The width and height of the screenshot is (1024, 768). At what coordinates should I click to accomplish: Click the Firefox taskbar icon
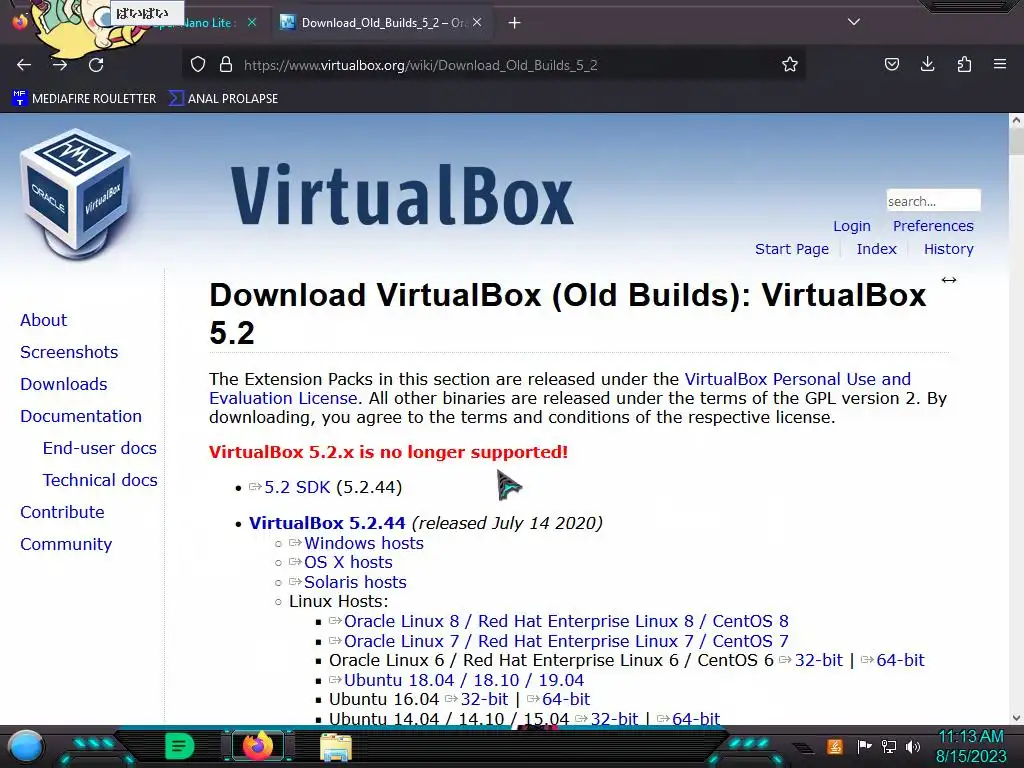point(258,746)
